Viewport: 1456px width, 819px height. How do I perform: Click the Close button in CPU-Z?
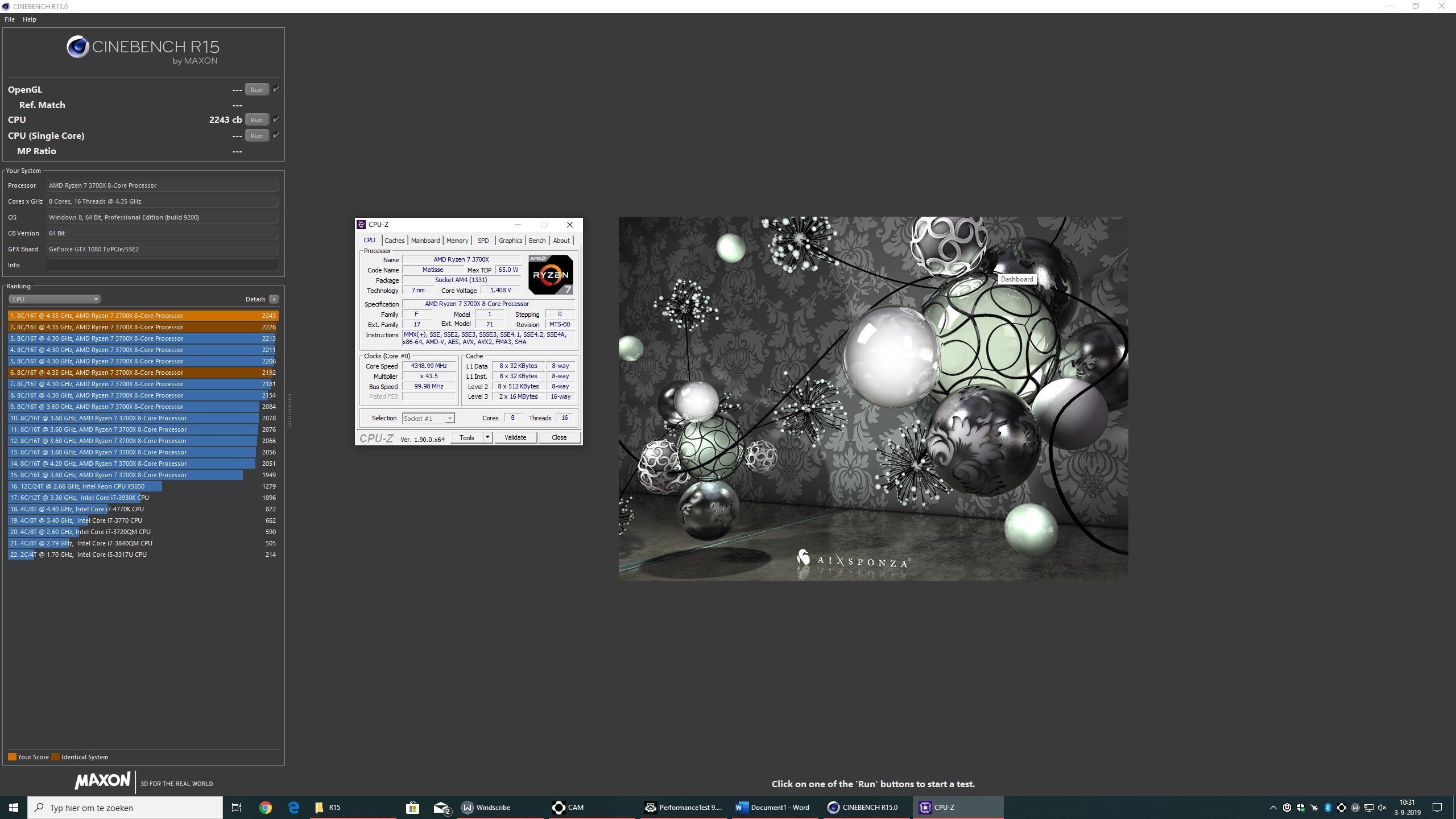coord(559,437)
